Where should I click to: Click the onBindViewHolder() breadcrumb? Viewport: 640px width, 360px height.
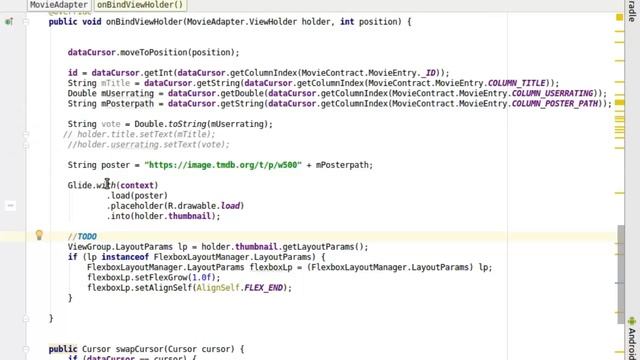click(x=140, y=5)
